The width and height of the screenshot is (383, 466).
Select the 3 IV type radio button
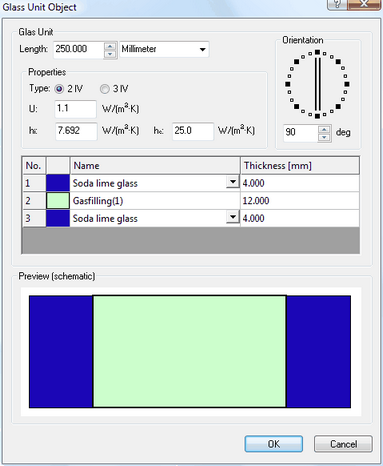click(x=105, y=89)
